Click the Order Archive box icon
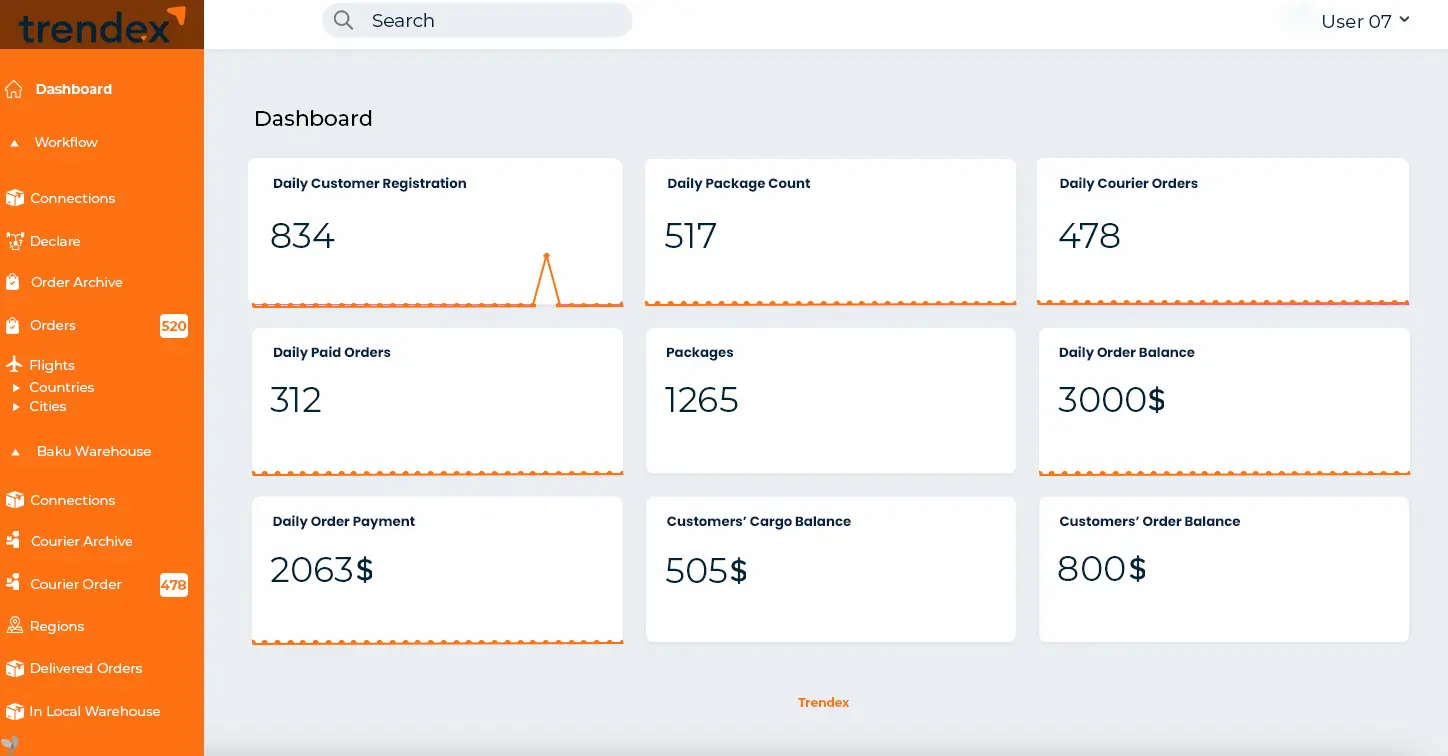1448x756 pixels. click(13, 281)
